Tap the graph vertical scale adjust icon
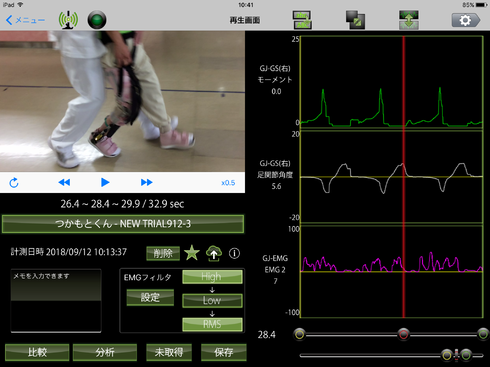The width and height of the screenshot is (490, 367). click(409, 20)
